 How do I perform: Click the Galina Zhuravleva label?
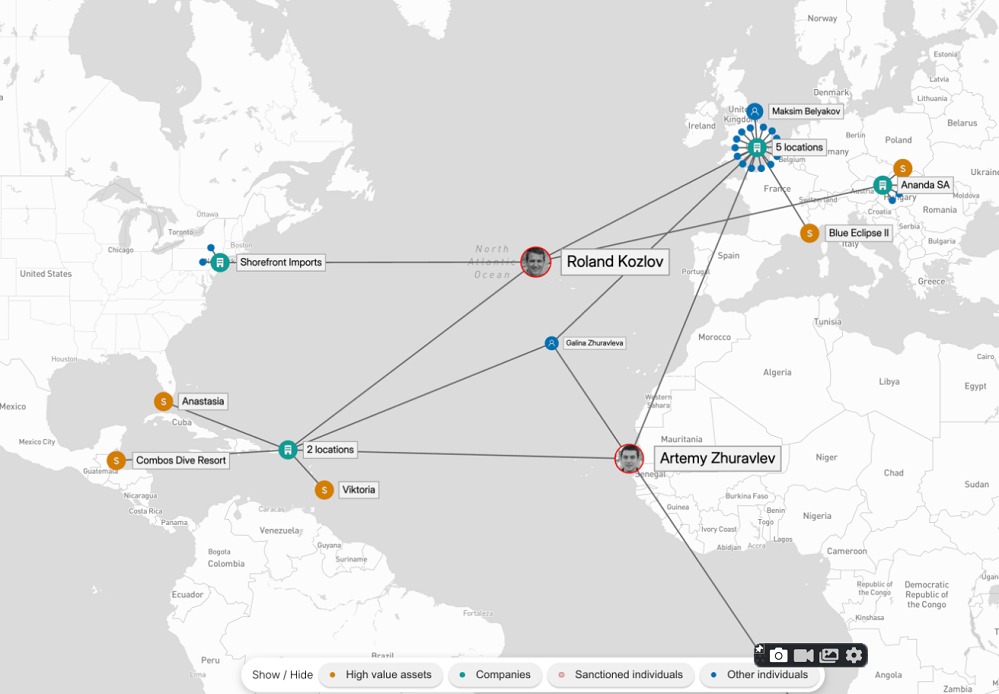click(x=594, y=343)
